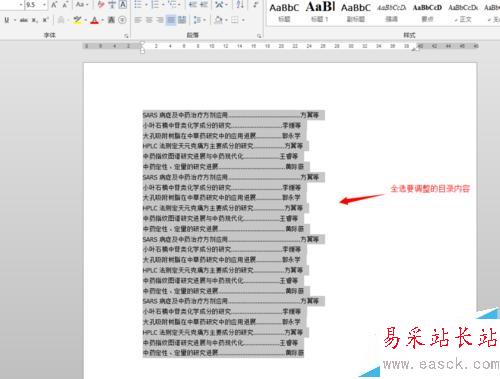Open the font name dropdown
Image resolution: width=500 pixels, height=379 pixels.
pos(21,5)
